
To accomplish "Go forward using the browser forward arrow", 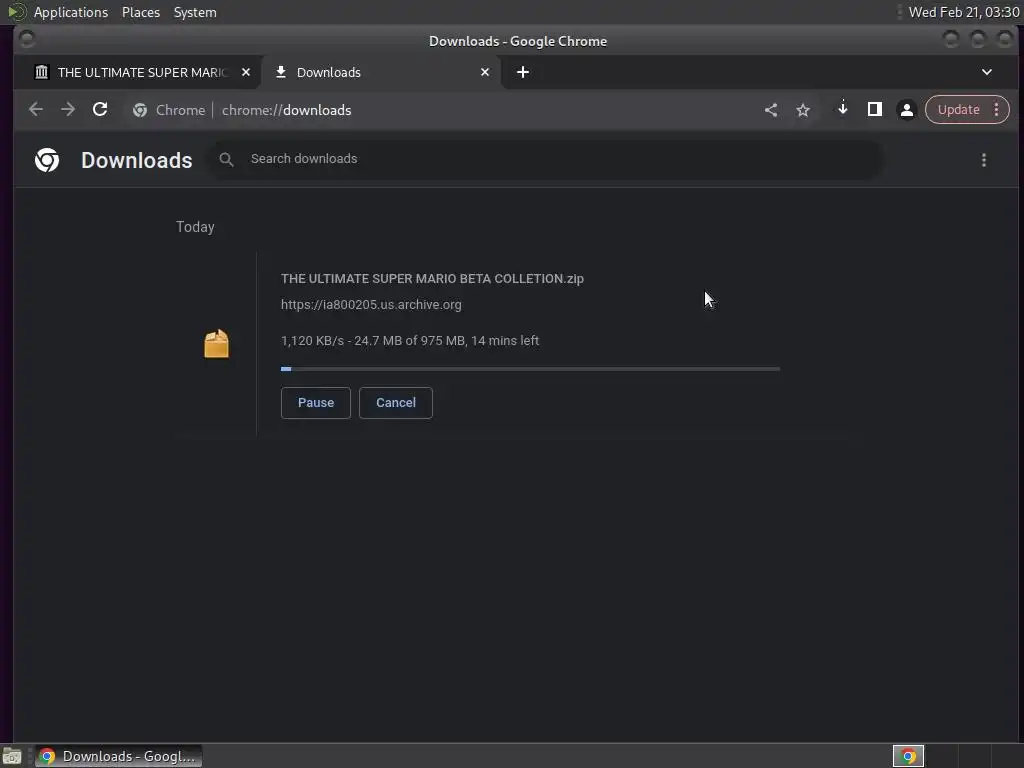I will (x=68, y=110).
